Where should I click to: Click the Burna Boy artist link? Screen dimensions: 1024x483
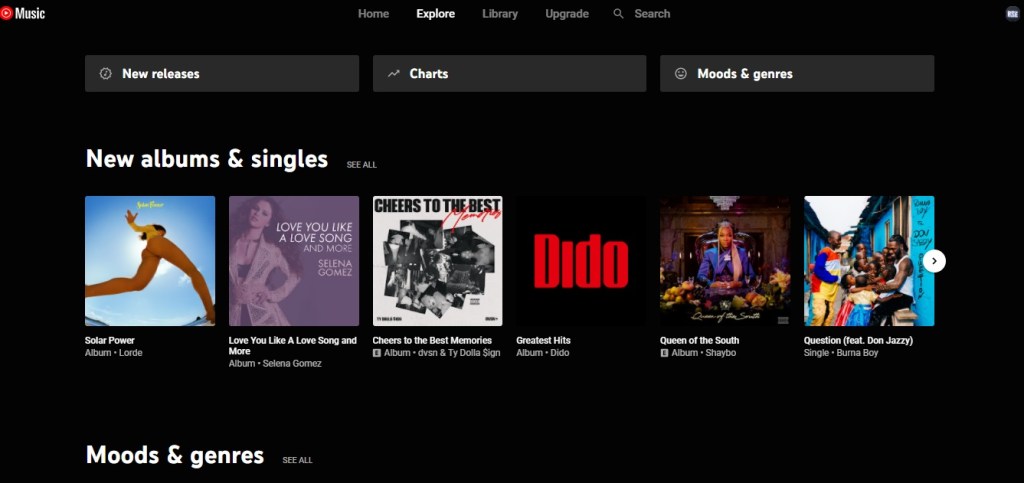pos(857,353)
